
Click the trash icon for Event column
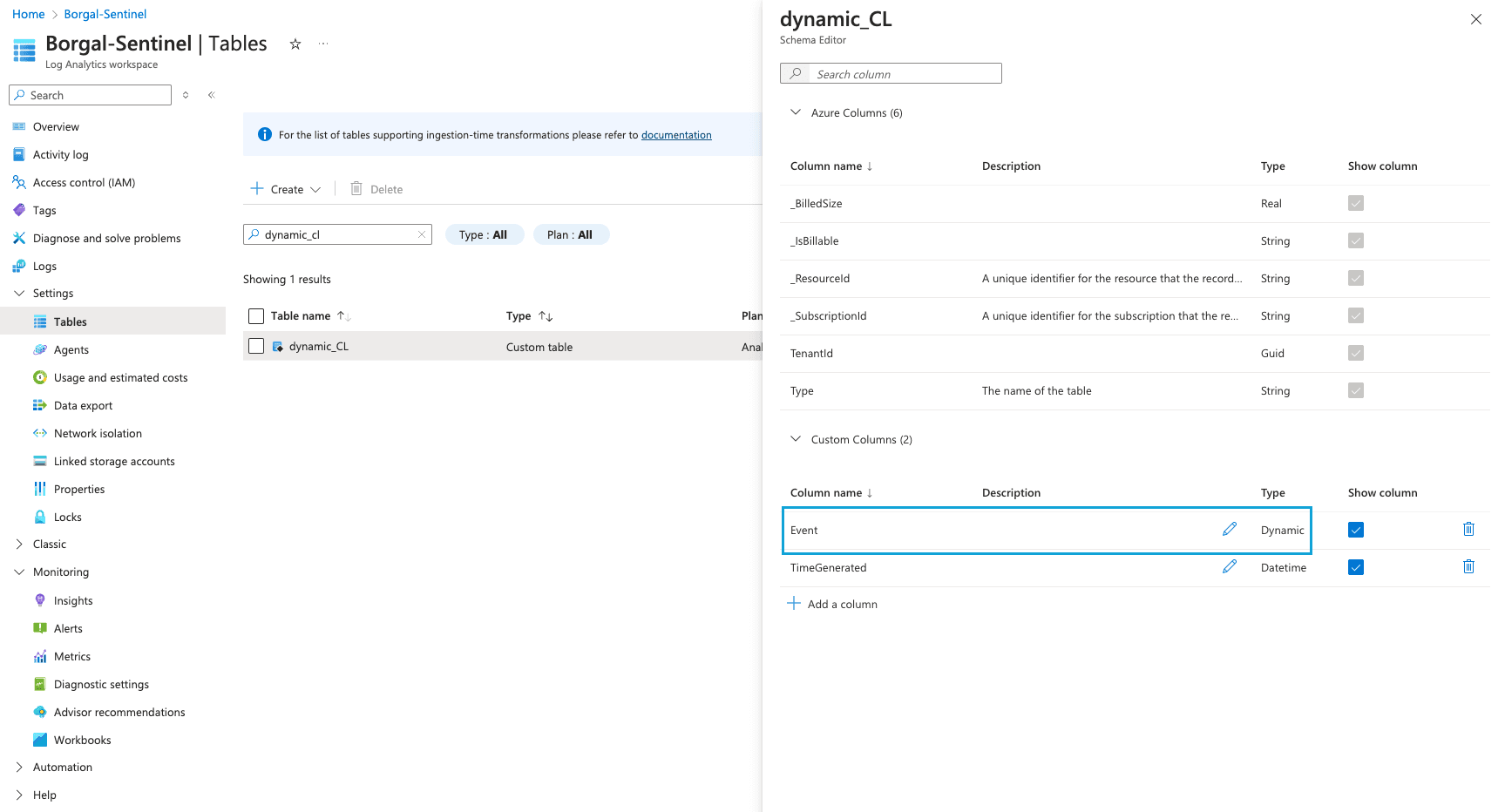[1468, 530]
